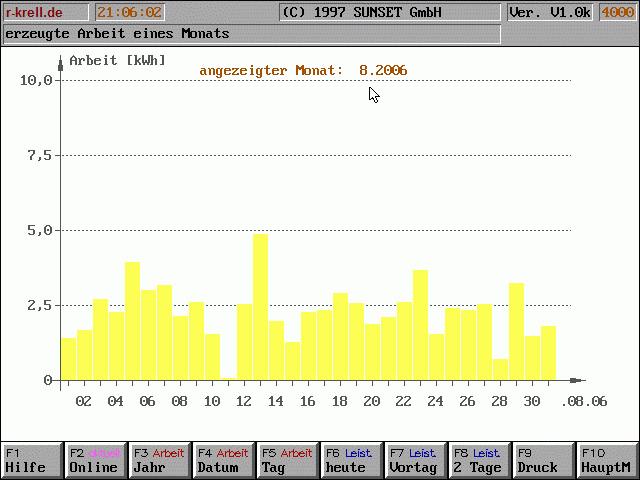Open F3 Arbeit Jahr view
This screenshot has width=640, height=480.
pyautogui.click(x=159, y=460)
